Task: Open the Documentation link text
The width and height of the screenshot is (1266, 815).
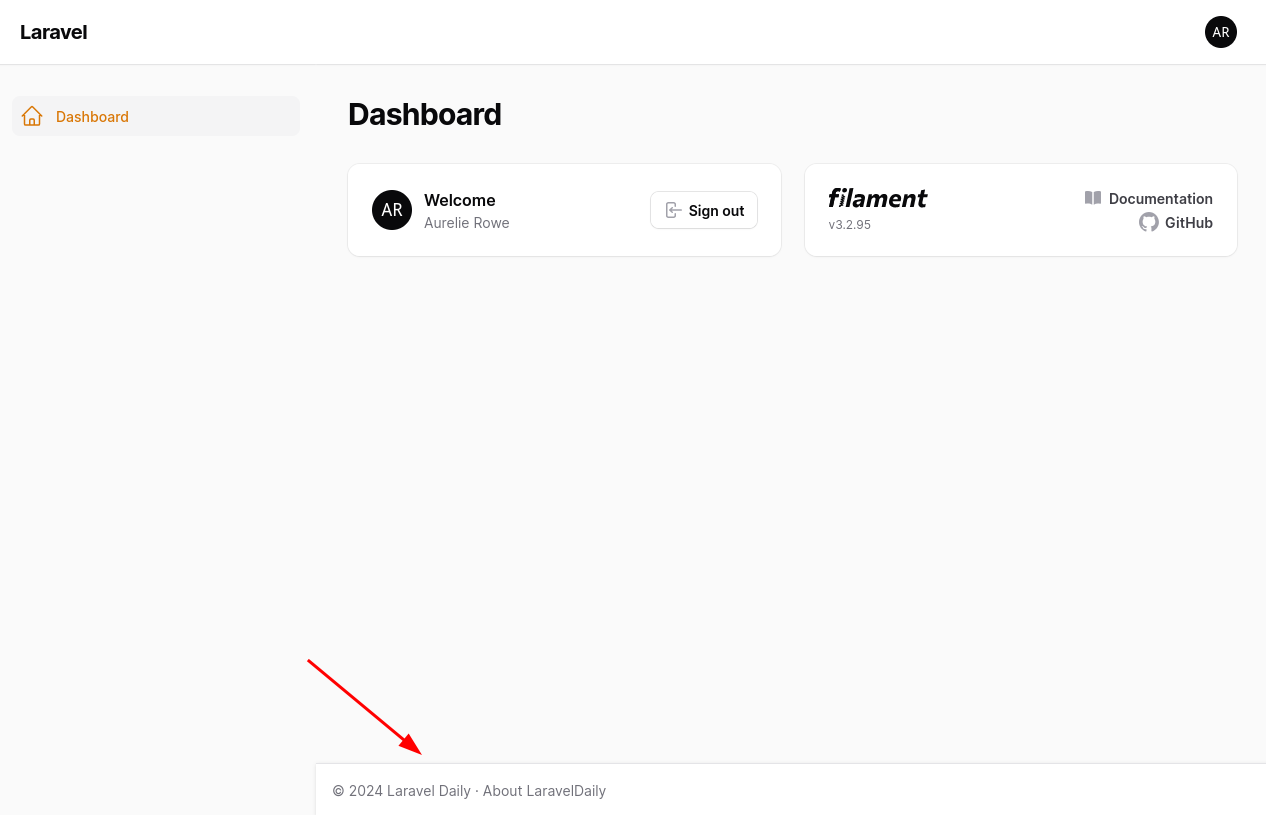Action: click(x=1160, y=198)
